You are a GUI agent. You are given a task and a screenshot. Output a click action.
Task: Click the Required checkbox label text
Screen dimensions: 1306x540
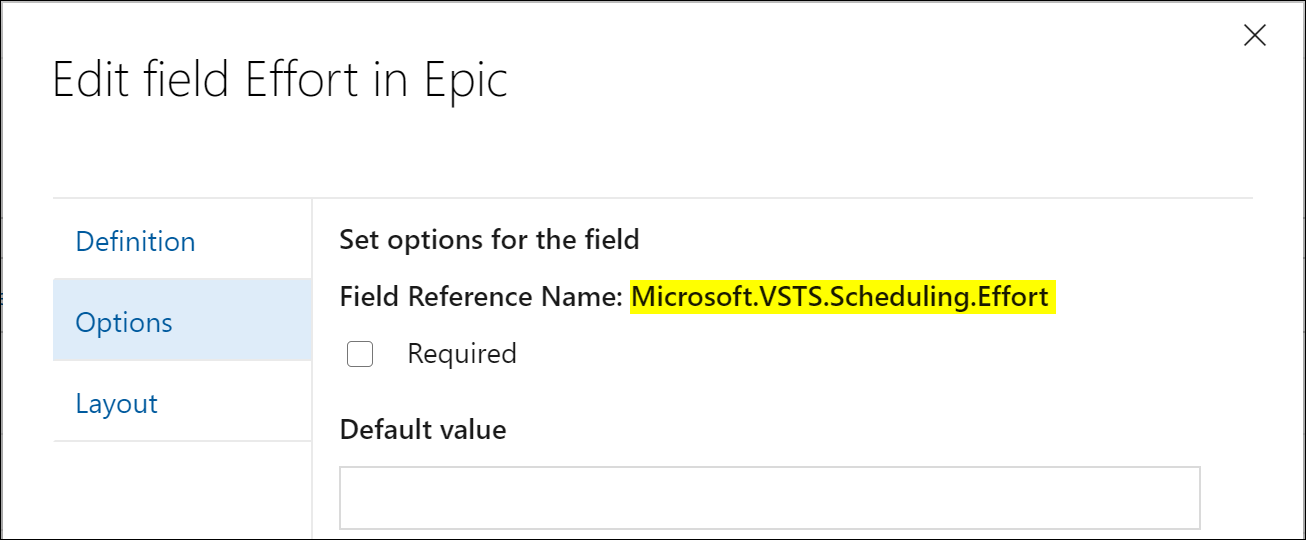[462, 354]
